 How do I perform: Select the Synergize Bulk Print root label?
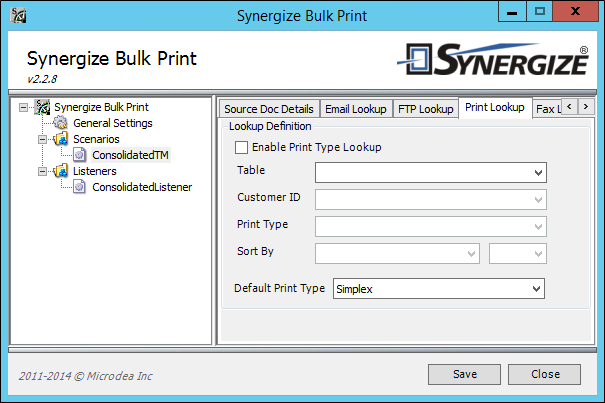101,107
